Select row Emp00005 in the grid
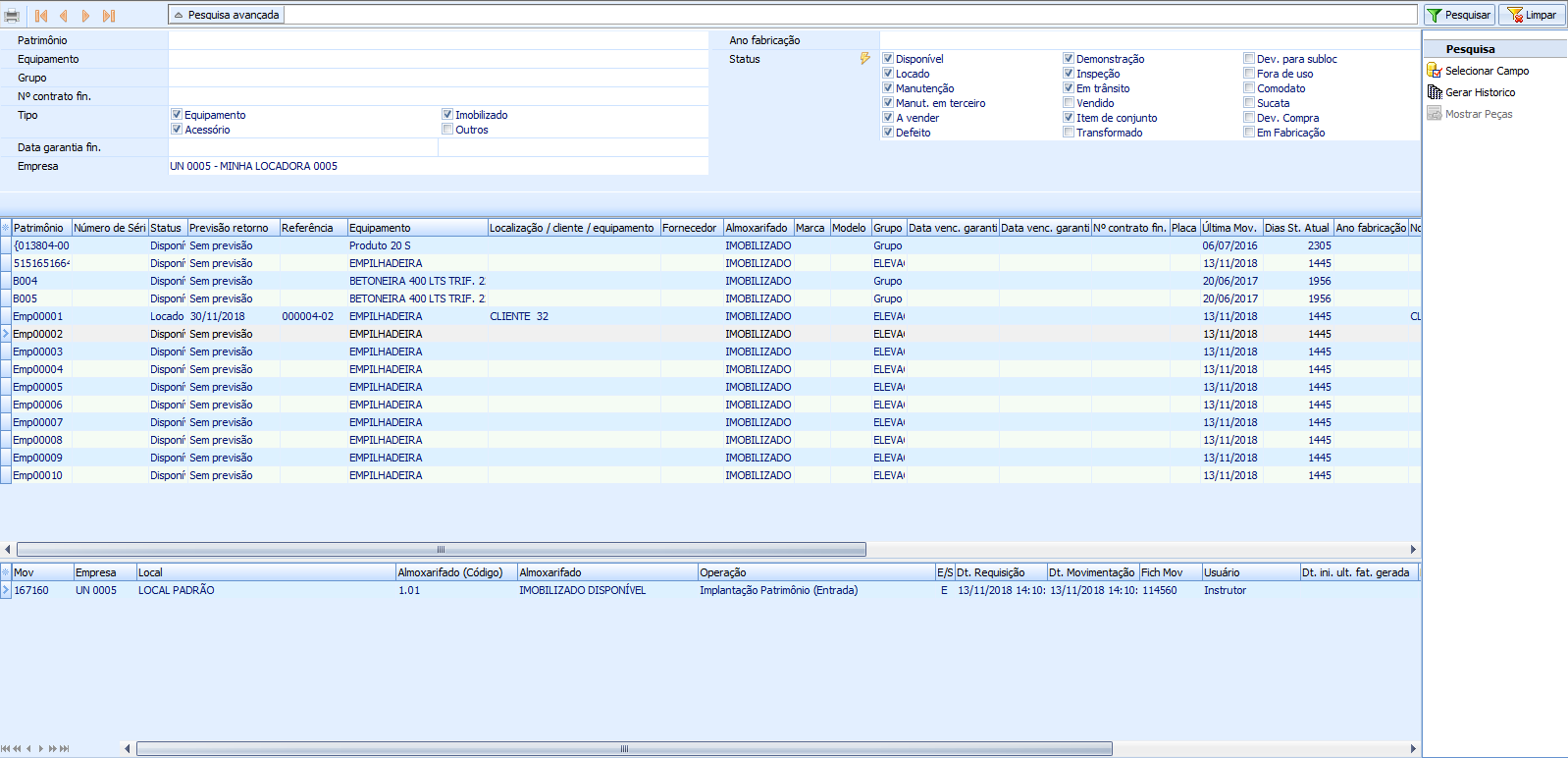The height and width of the screenshot is (758, 1568). tap(710, 387)
